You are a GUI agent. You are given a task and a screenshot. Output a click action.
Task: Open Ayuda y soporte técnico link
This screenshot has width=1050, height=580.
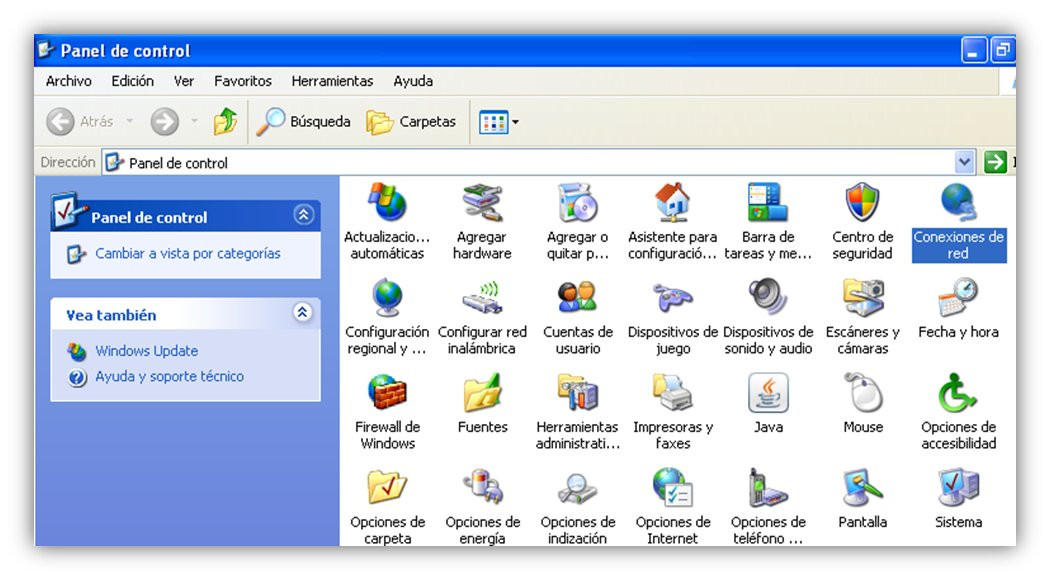point(169,376)
